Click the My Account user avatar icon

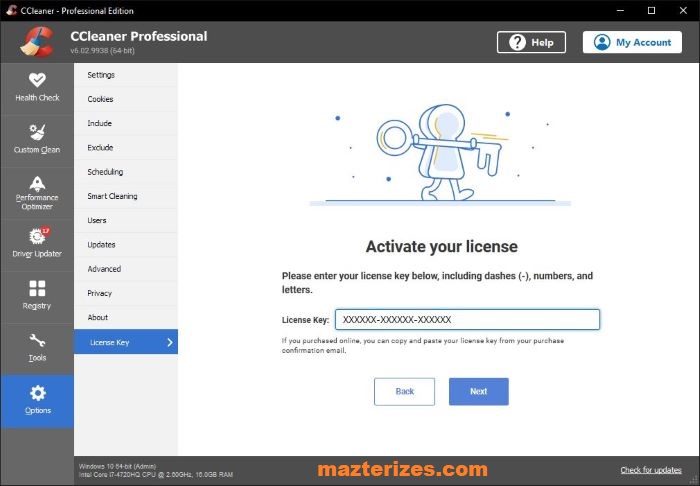click(602, 42)
